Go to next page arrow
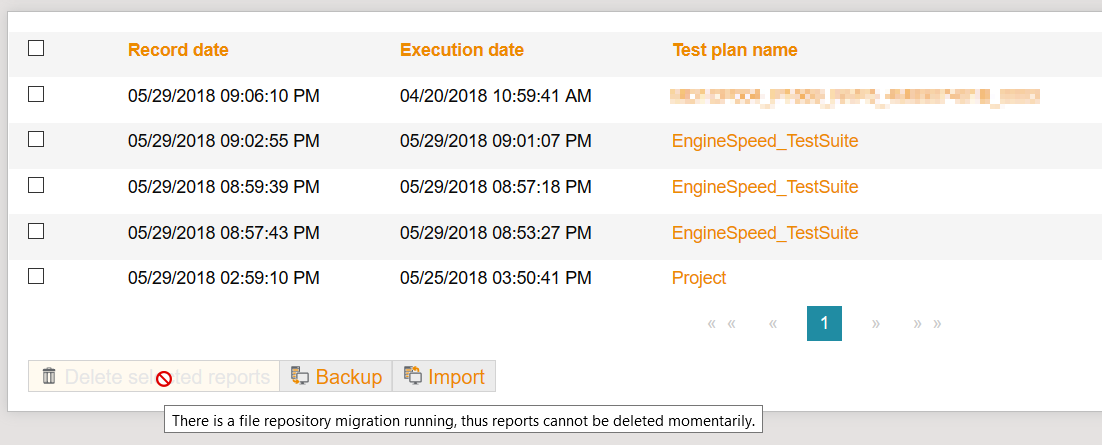The height and width of the screenshot is (445, 1102). [x=876, y=324]
